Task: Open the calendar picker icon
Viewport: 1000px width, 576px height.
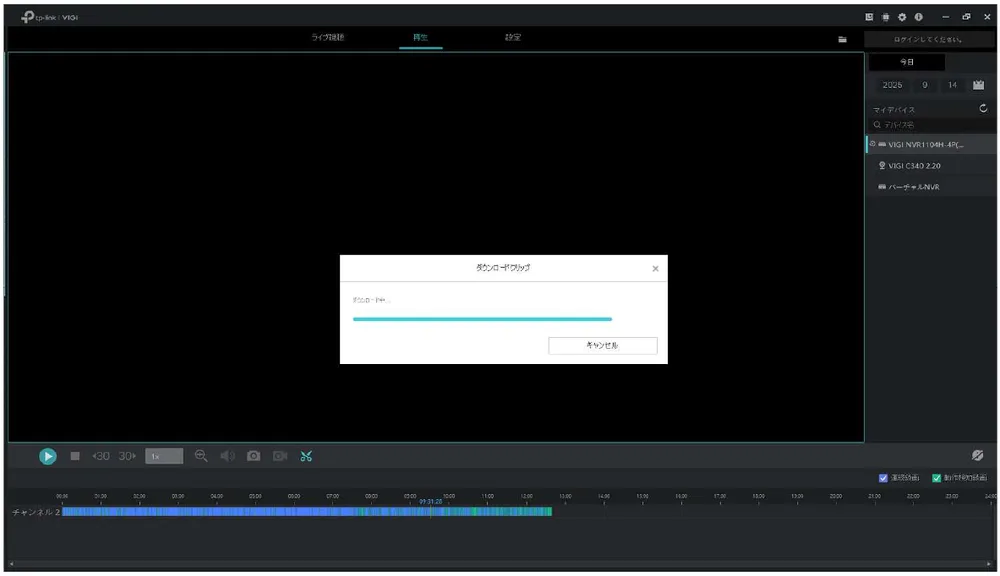Action: 978,85
